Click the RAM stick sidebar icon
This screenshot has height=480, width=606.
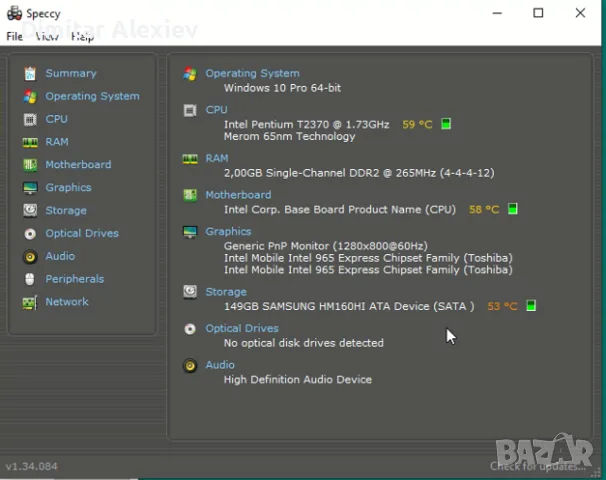pos(30,142)
